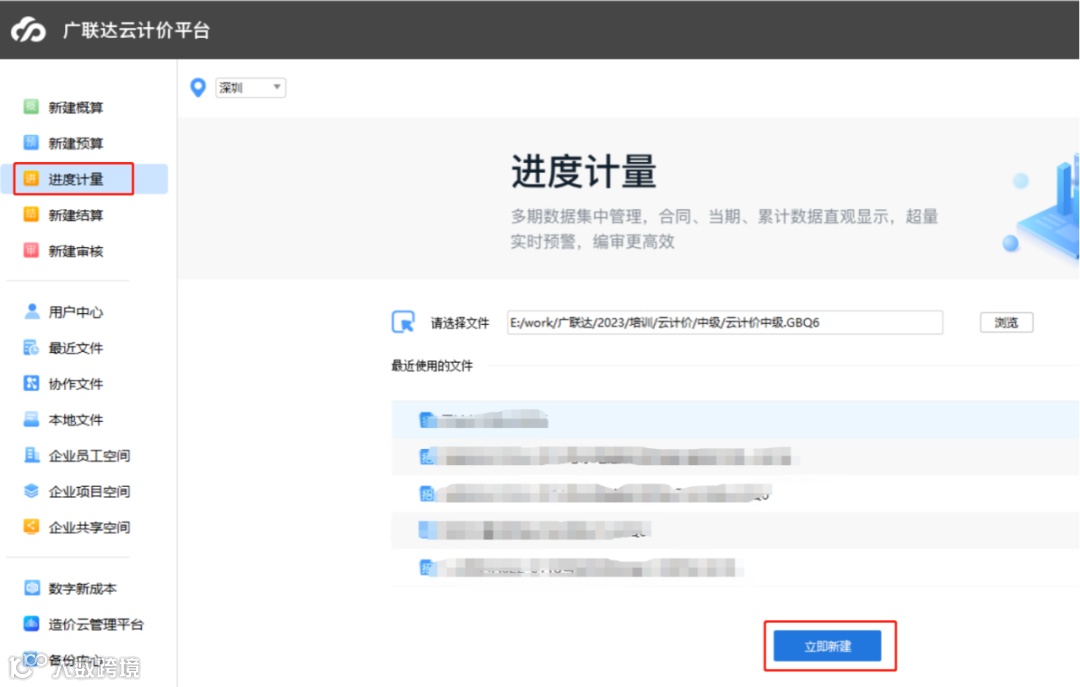Click the 广联达云计价平台 logo icon
The image size is (1080, 687).
point(28,30)
